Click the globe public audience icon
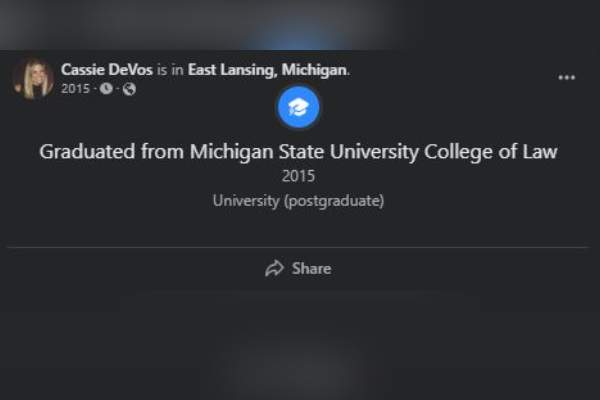The height and width of the screenshot is (400, 600). [129, 89]
